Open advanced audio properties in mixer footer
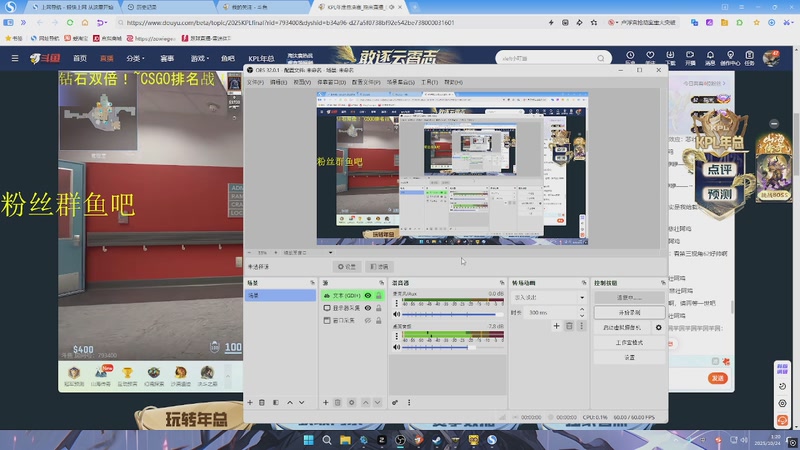 [395, 403]
